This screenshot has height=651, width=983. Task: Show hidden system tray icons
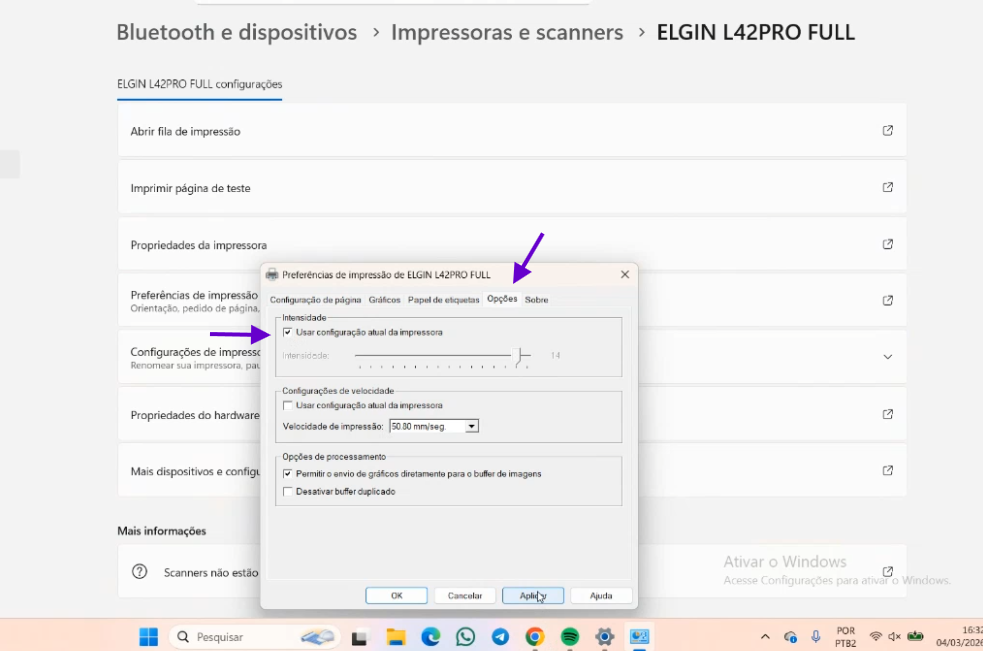765,637
